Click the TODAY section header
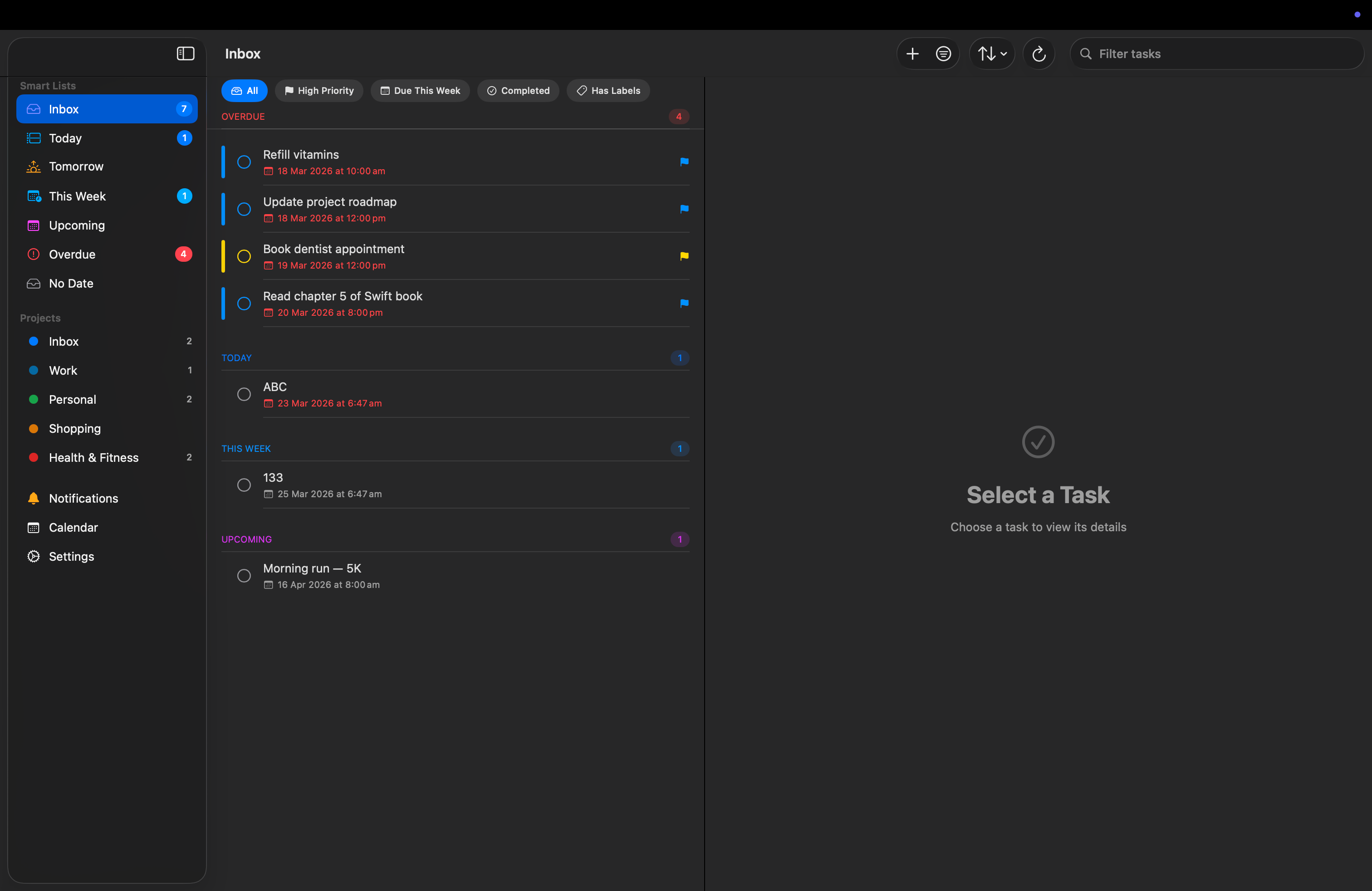The image size is (1372, 891). click(x=236, y=358)
